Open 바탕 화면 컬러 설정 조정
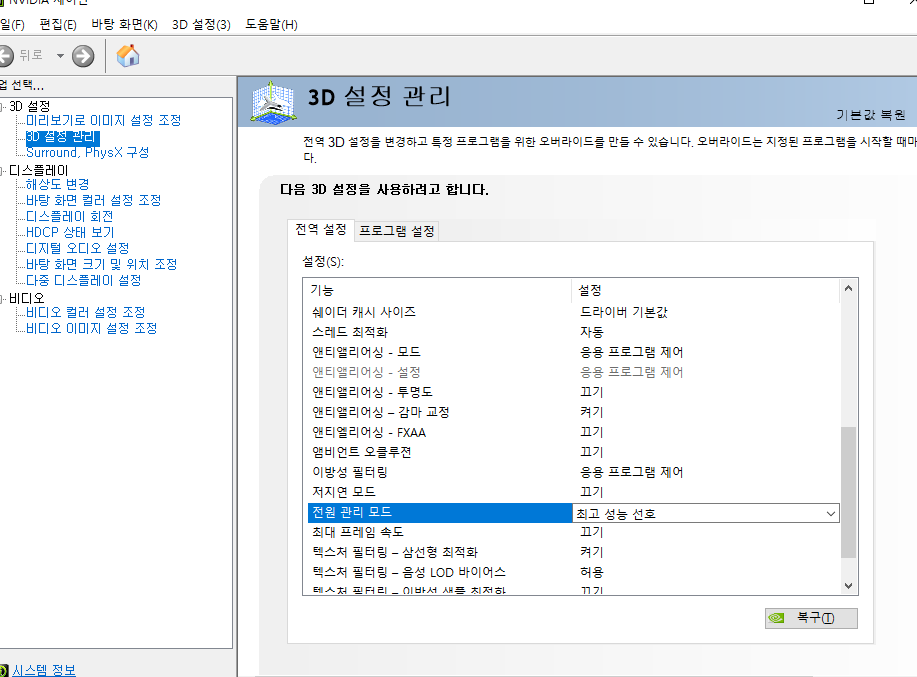The image size is (917, 677). point(94,201)
